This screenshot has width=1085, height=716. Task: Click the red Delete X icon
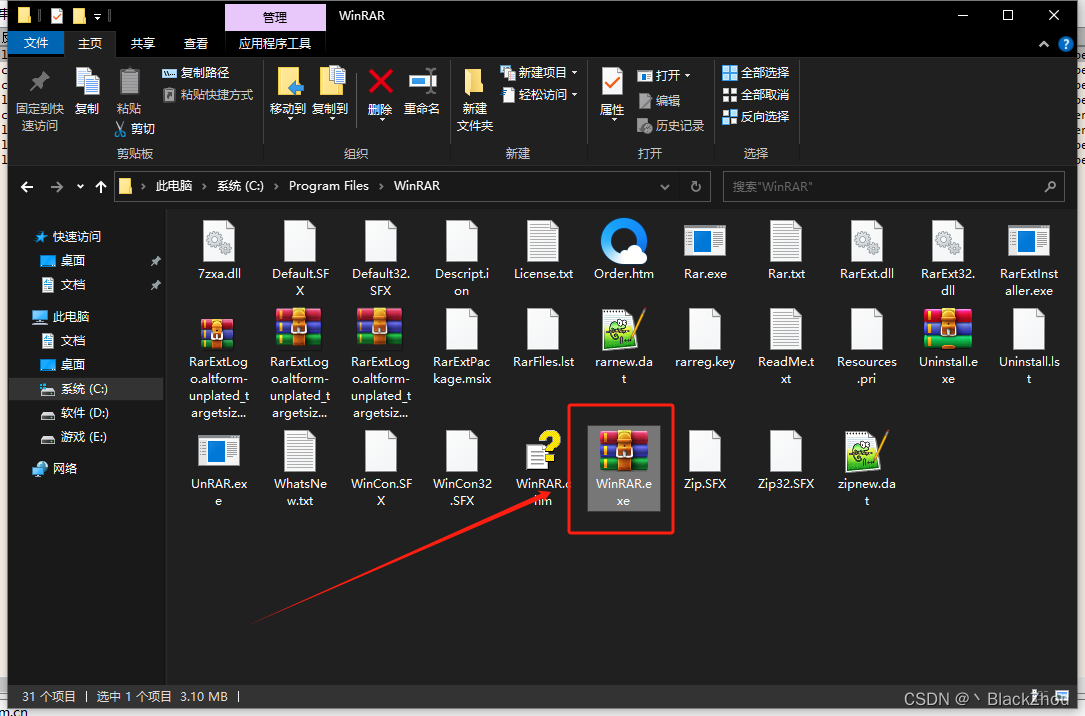[x=381, y=82]
